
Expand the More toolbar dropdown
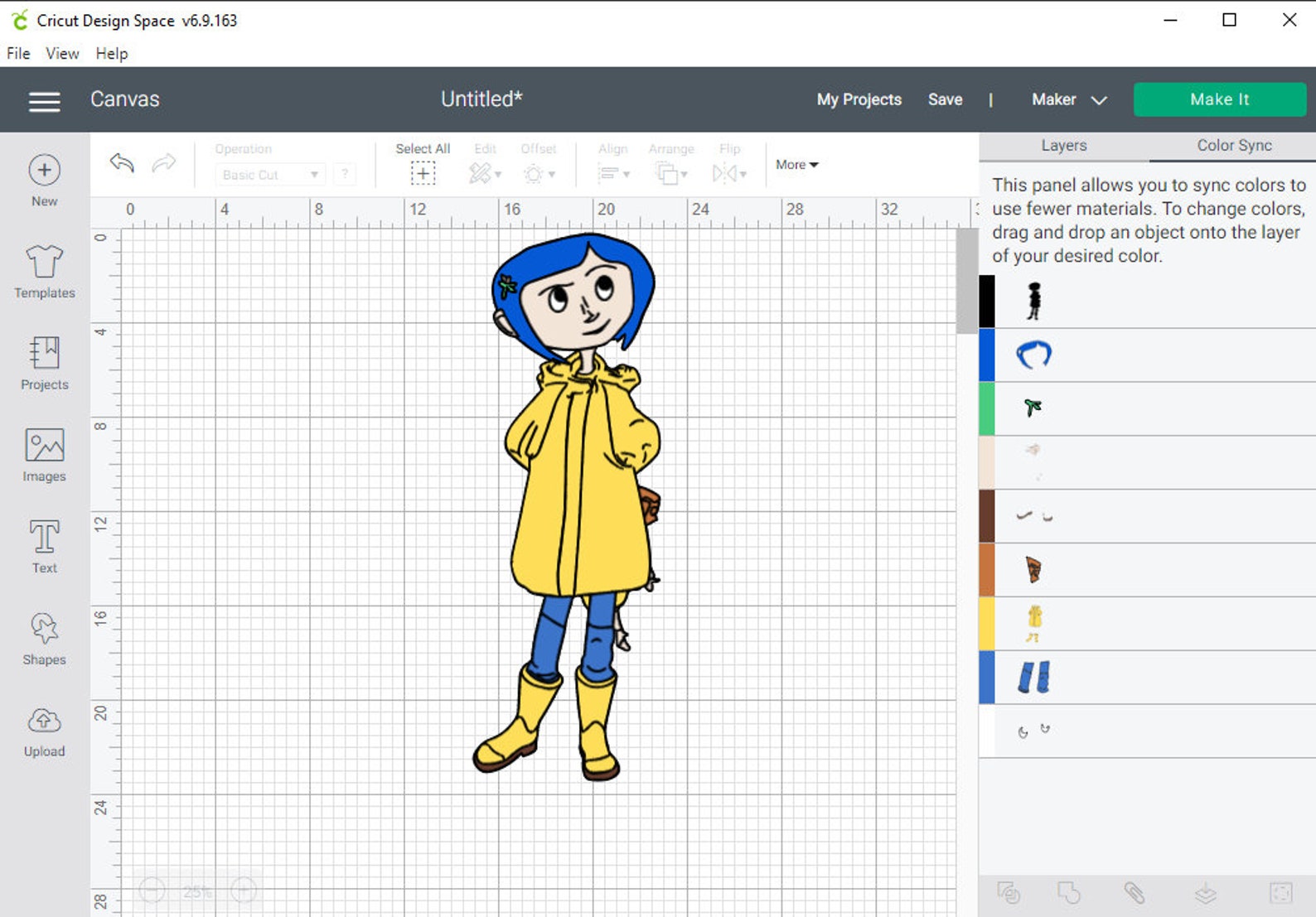pos(796,165)
